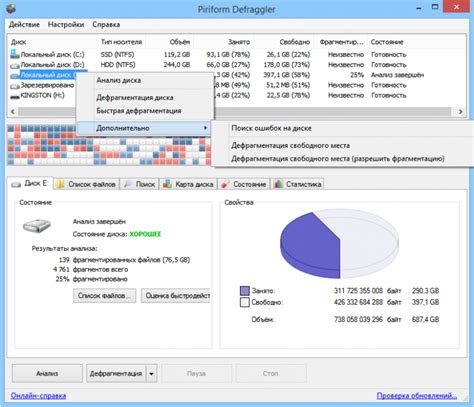Select Поиск ошибок на диске

click(342, 128)
